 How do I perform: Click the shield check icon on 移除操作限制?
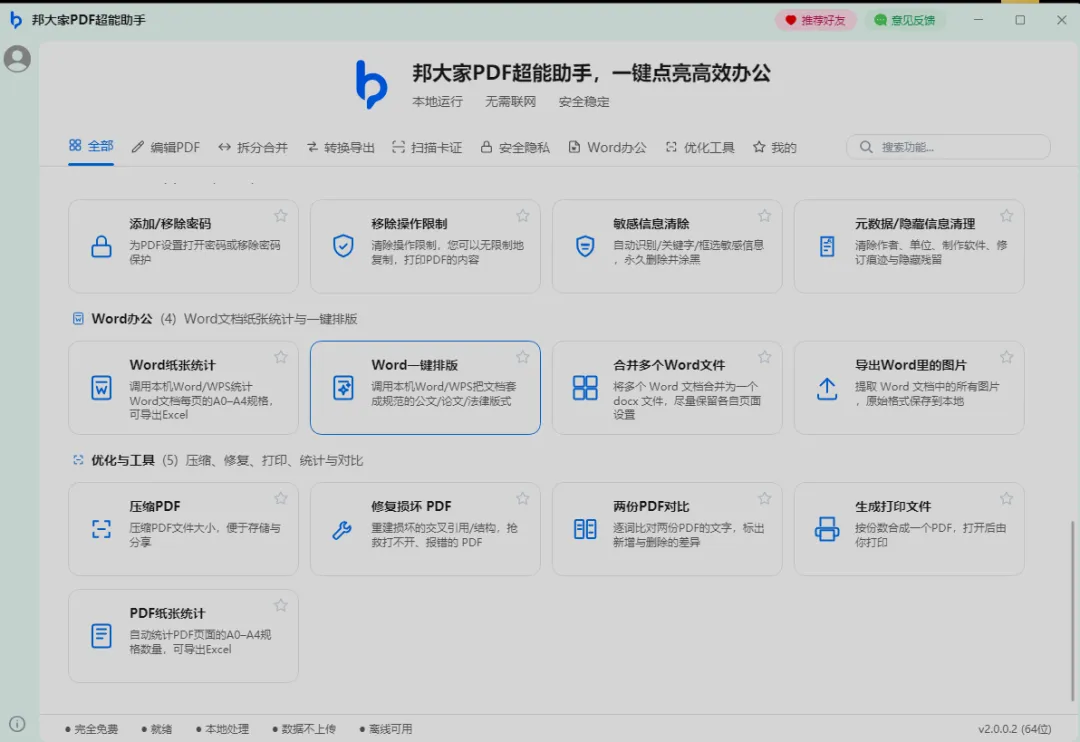(343, 245)
